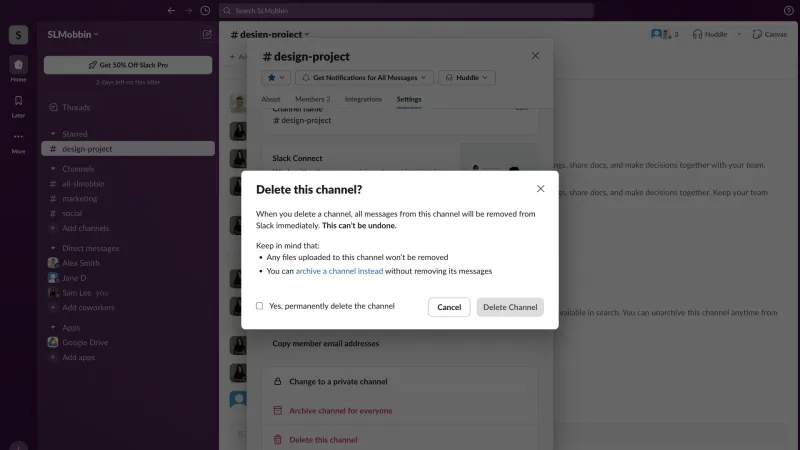Check 'Yes, permanently delete the channel' box
The width and height of the screenshot is (800, 450).
[x=259, y=306]
